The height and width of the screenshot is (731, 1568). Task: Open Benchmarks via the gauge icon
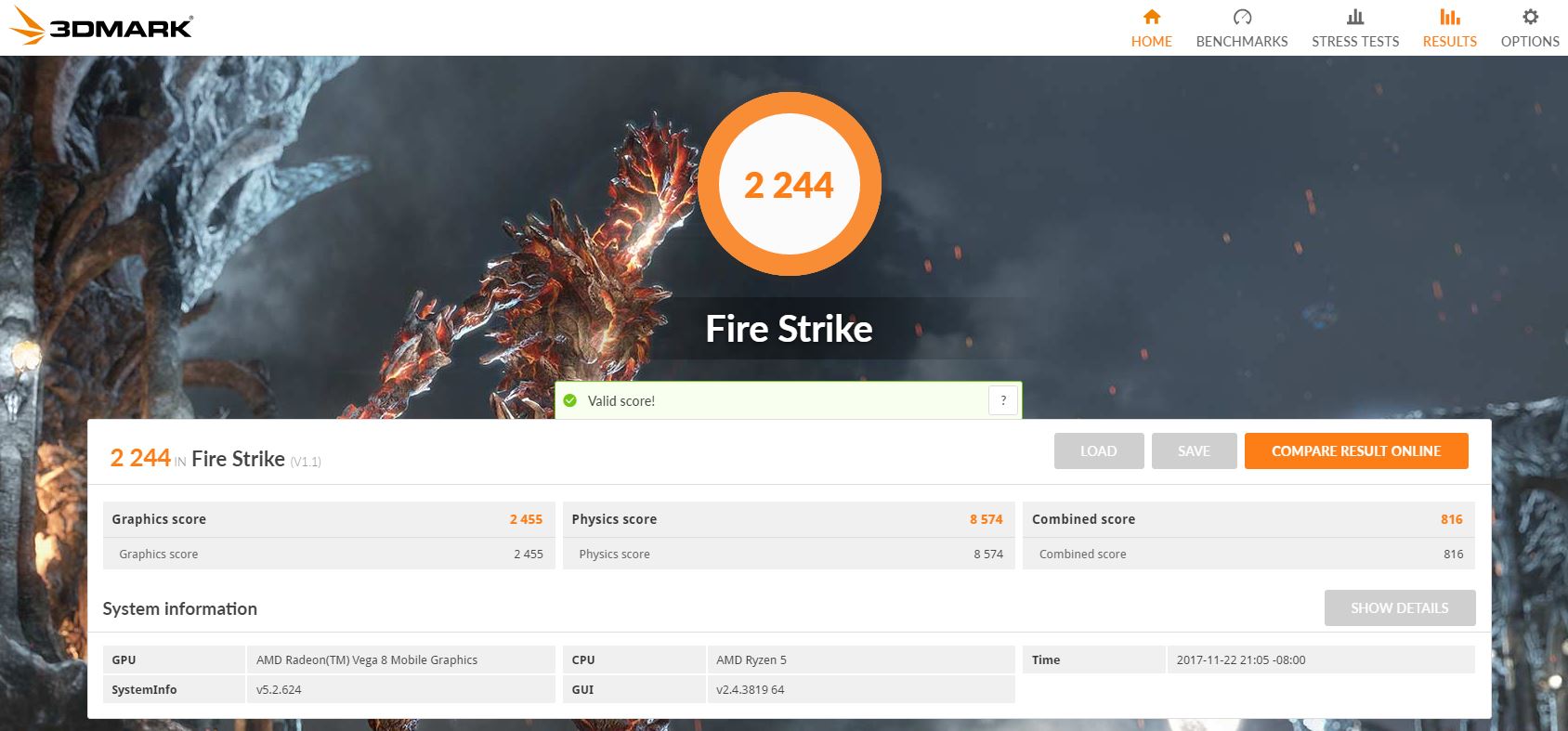[1241, 17]
